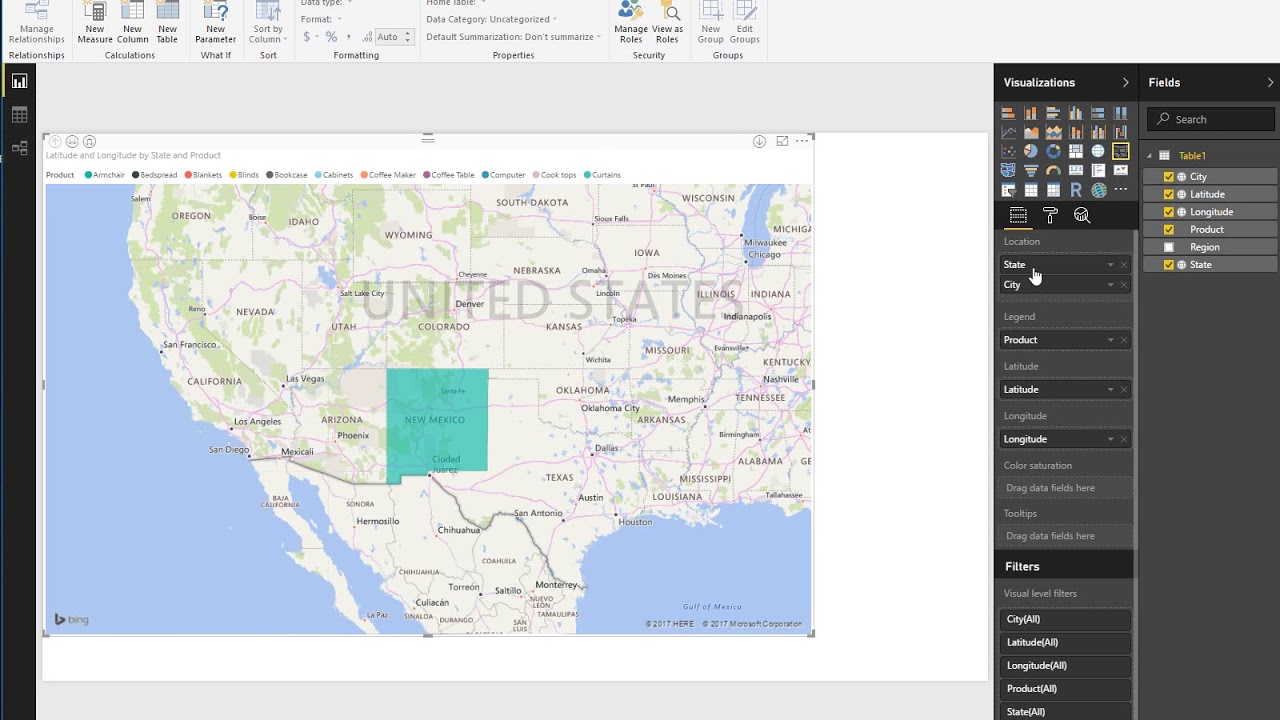Open the City field well dropdown arrow
The image size is (1280, 720).
1110,285
